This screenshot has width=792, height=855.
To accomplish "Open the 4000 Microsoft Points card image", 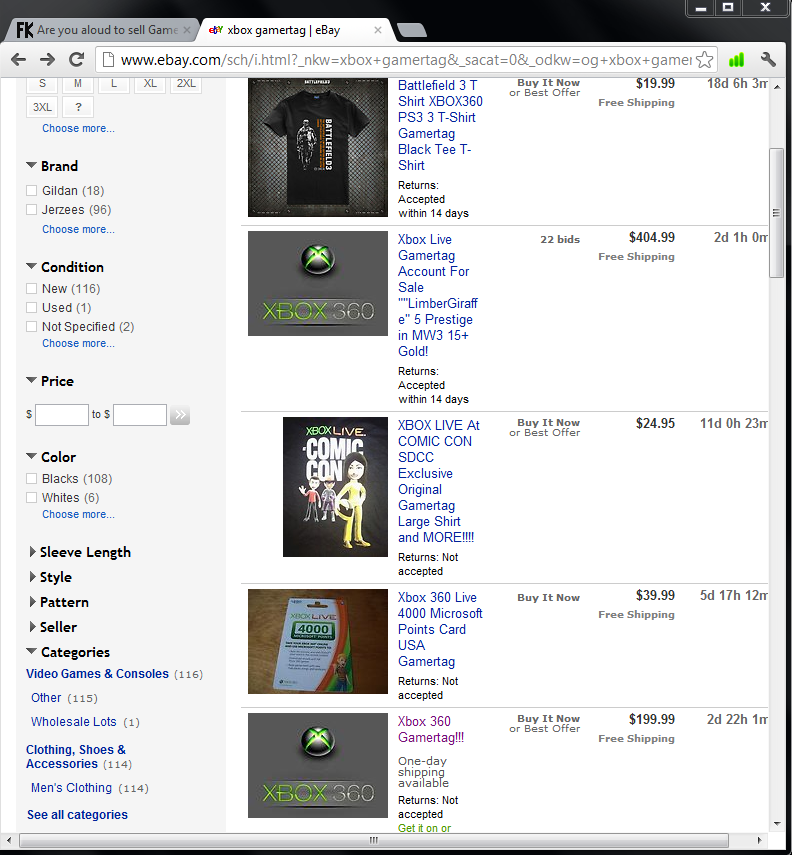I will pyautogui.click(x=317, y=641).
